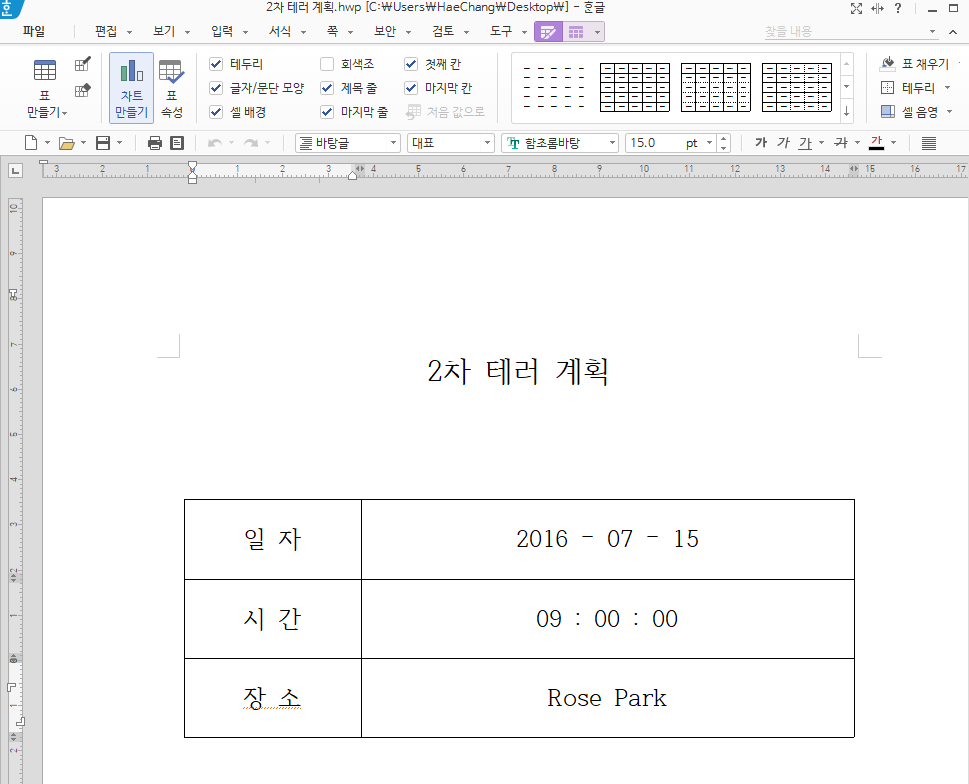Uncheck the 제목 줄 checkbox
Screen dimensions: 969x784
click(x=327, y=88)
